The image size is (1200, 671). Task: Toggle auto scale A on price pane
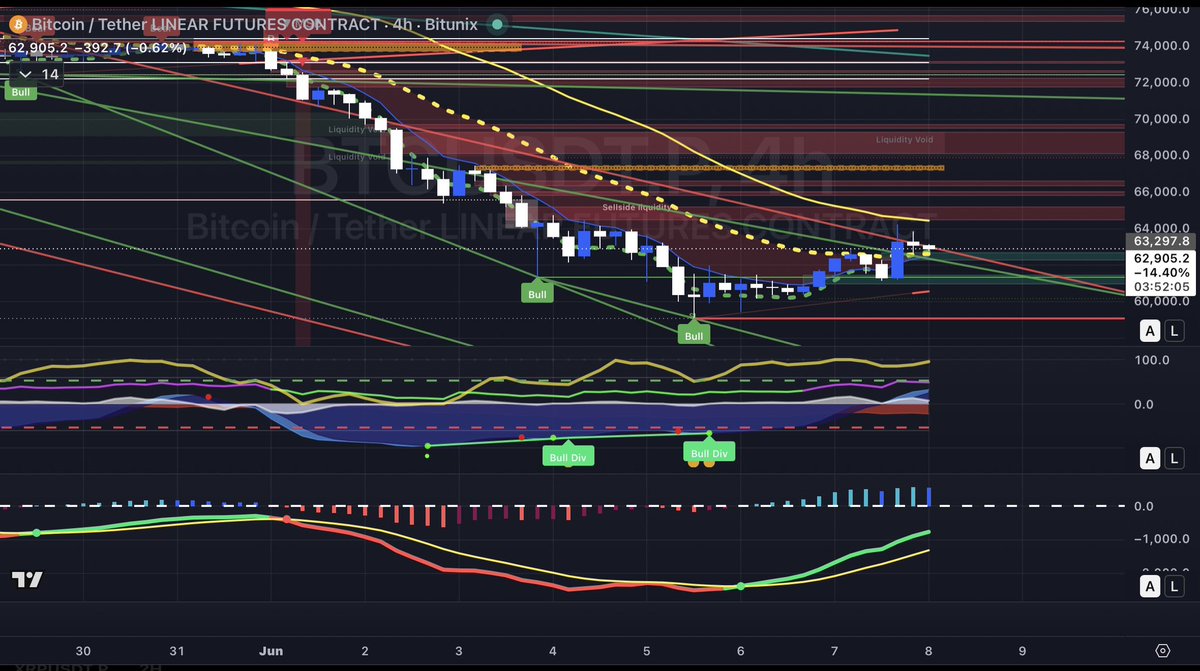tap(1150, 331)
